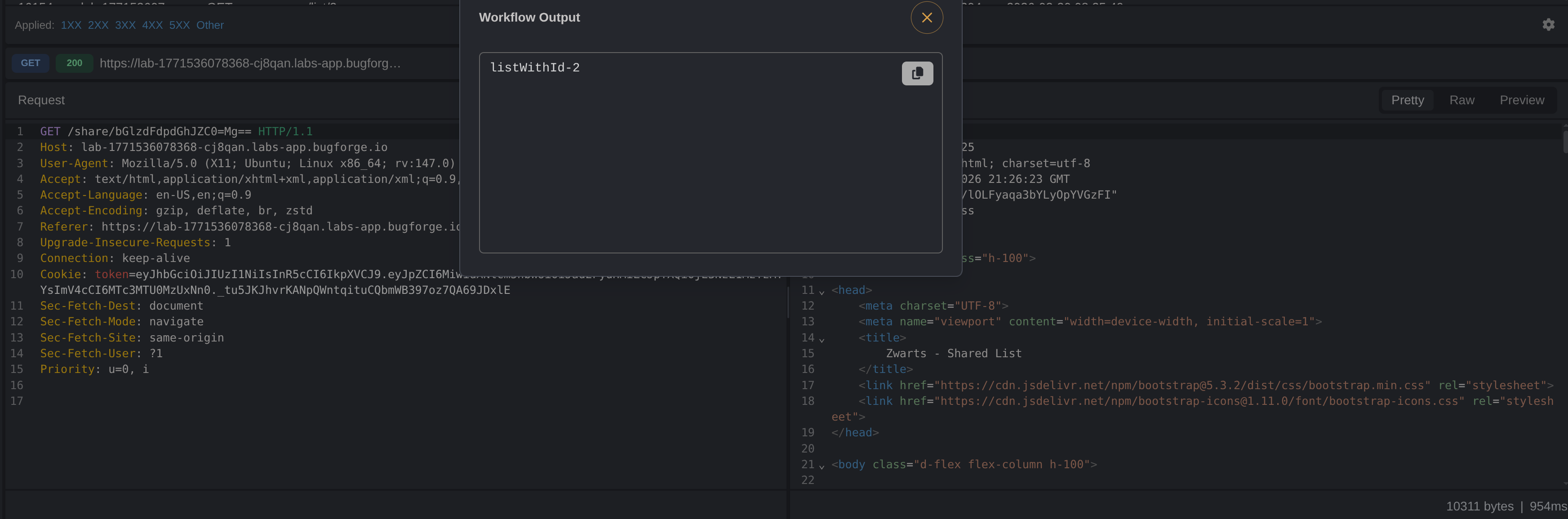Toggle the 1XX status filter
The height and width of the screenshot is (519, 1568).
(71, 26)
